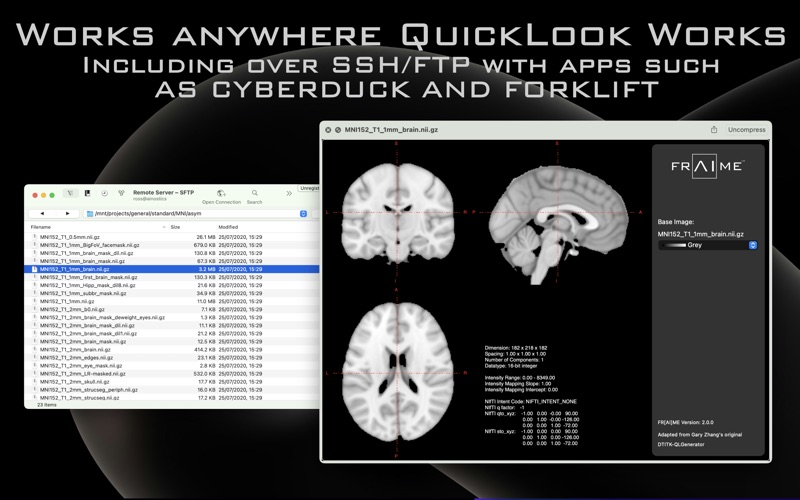Click the Share icon in QuickLook titlebar
The image size is (800, 500).
[714, 130]
